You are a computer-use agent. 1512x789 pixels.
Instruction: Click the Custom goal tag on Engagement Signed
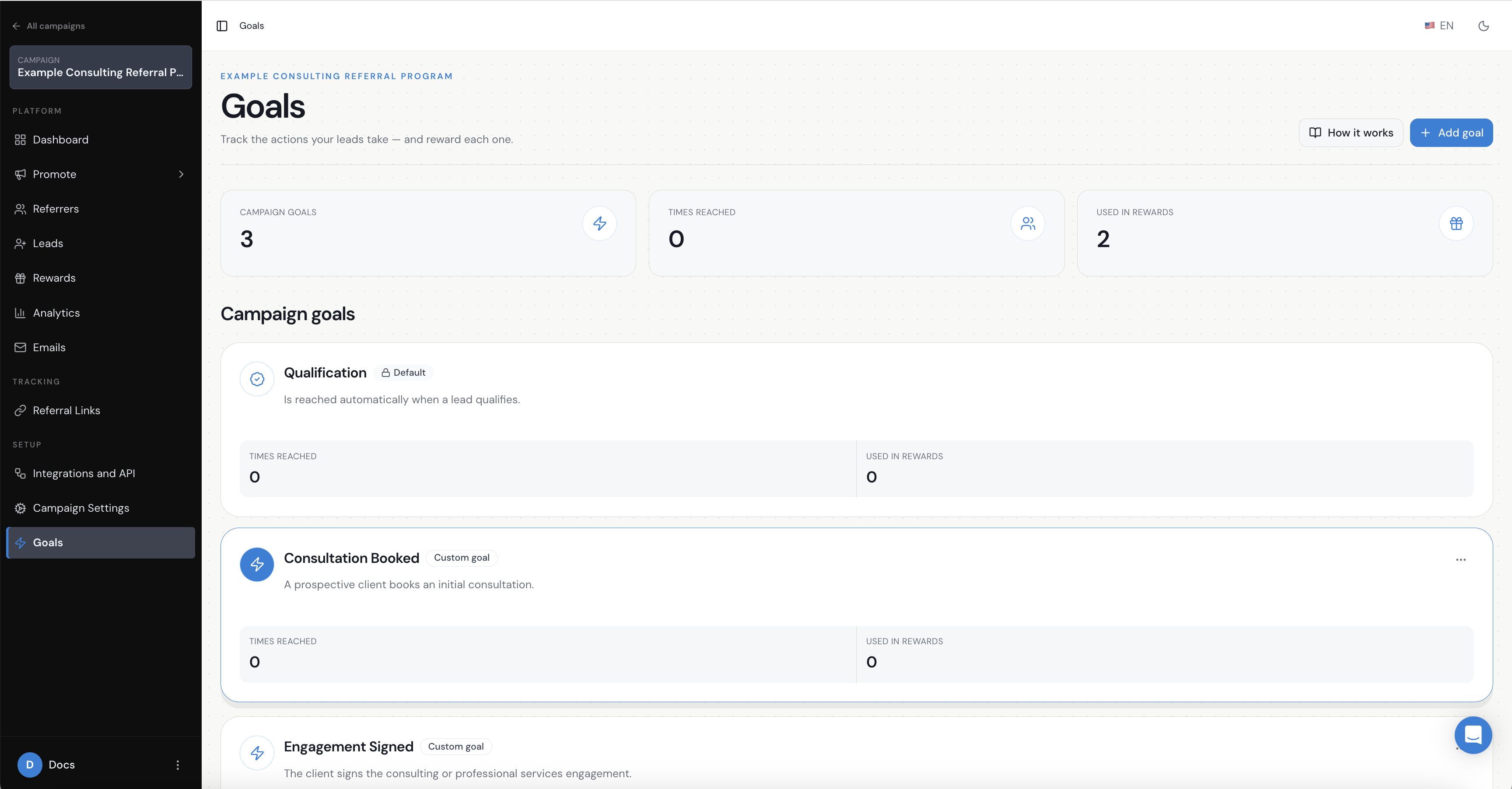click(x=455, y=747)
